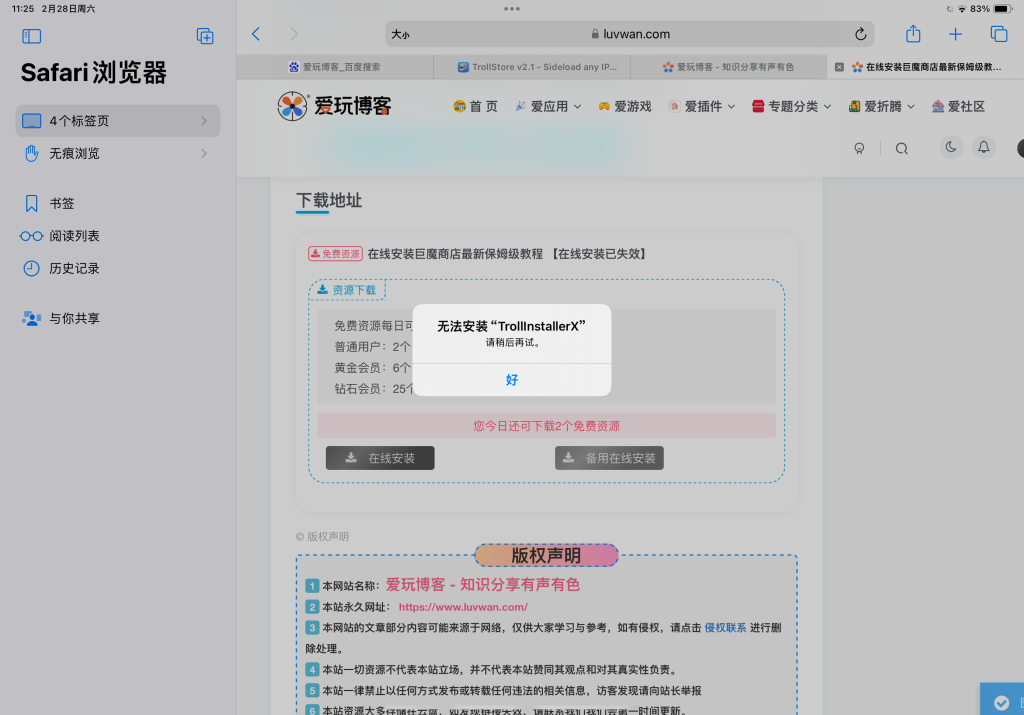Dismiss the alert by tapping 好
This screenshot has height=715, width=1024.
(x=511, y=380)
